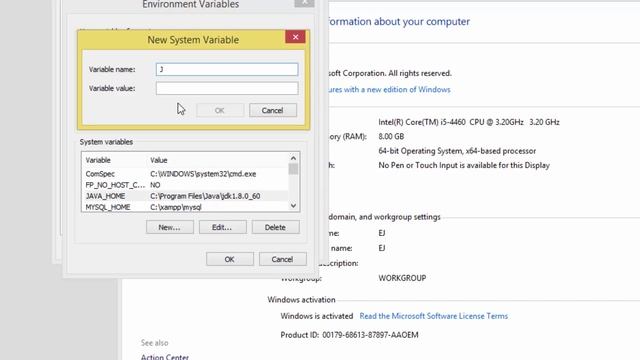Cancel the New System Variable dialog

273,110
